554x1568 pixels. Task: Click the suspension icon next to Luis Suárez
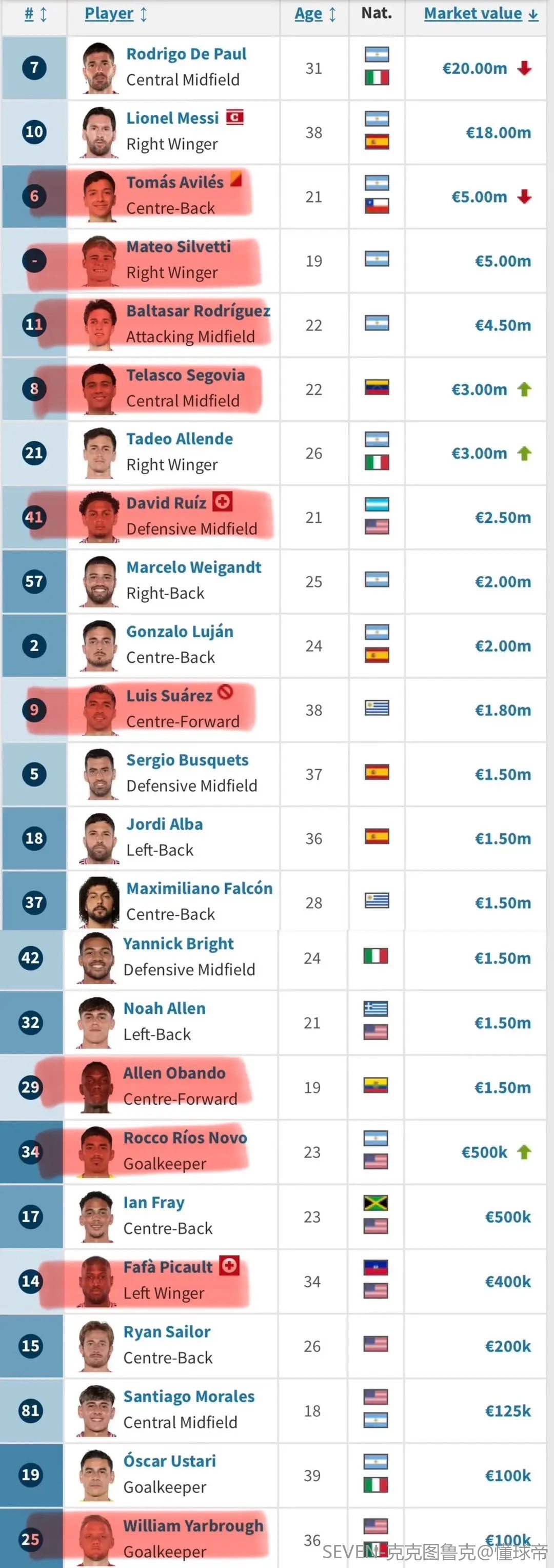[x=225, y=692]
